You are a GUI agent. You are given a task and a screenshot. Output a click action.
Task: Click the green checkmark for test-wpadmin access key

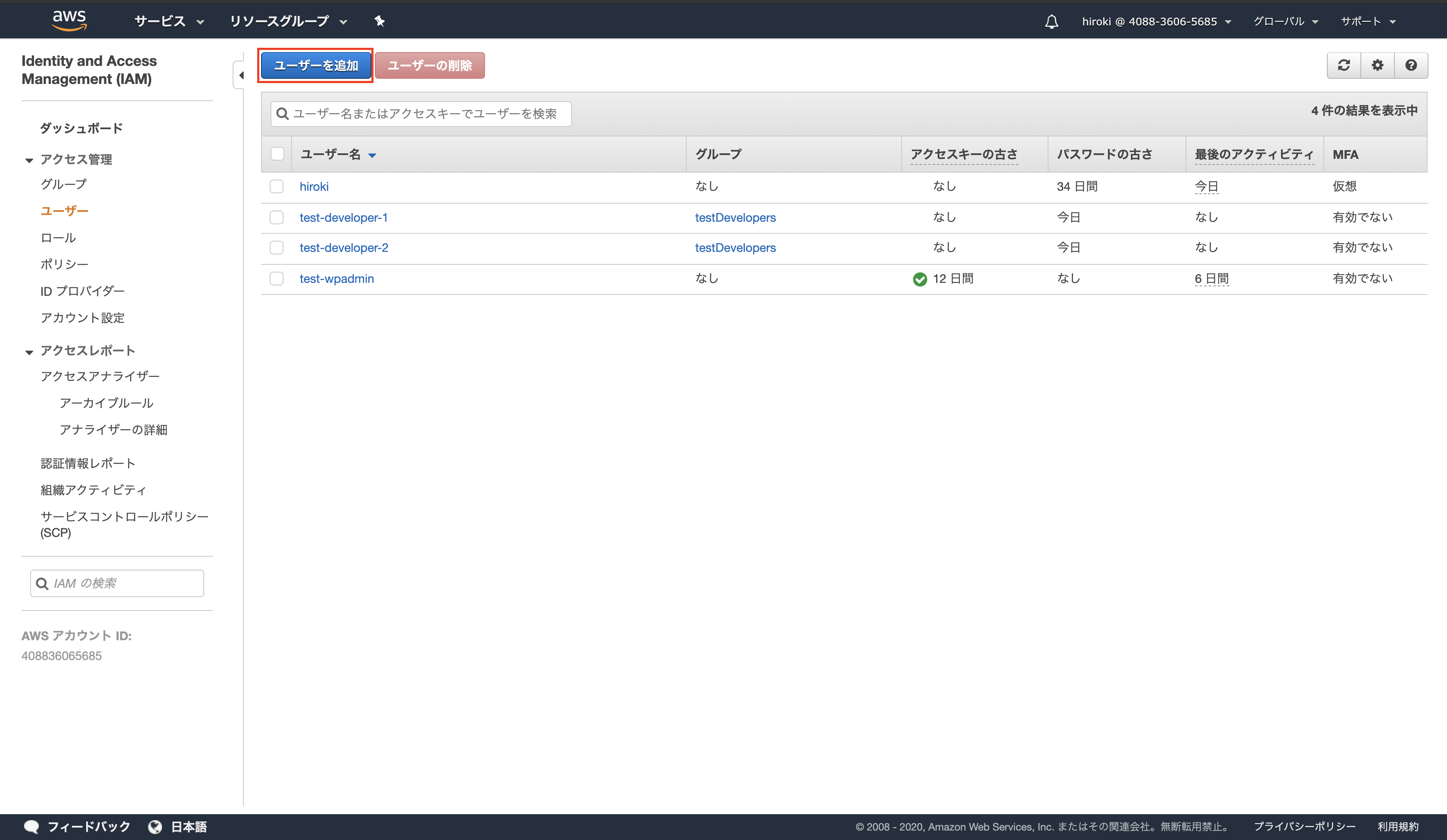[x=920, y=279]
